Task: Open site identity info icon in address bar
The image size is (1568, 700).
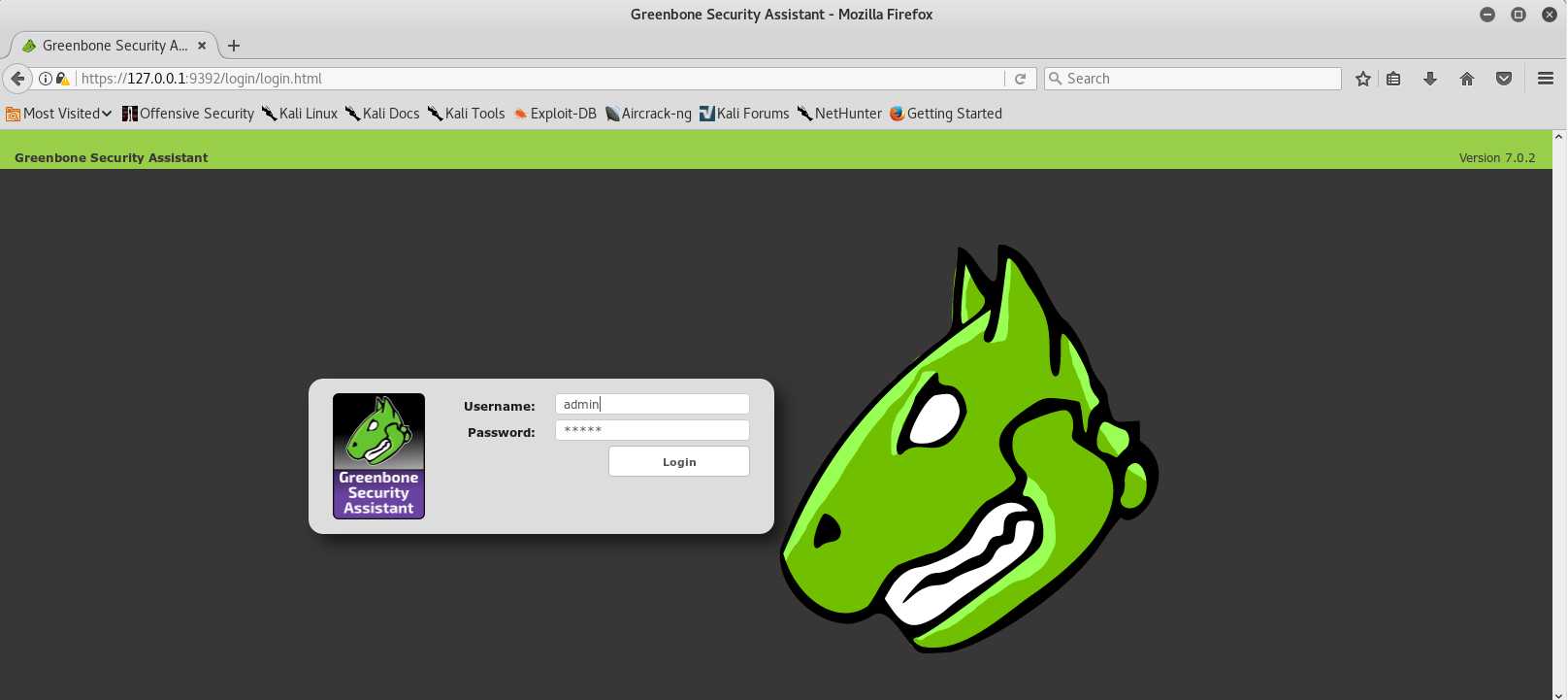Action: coord(46,79)
